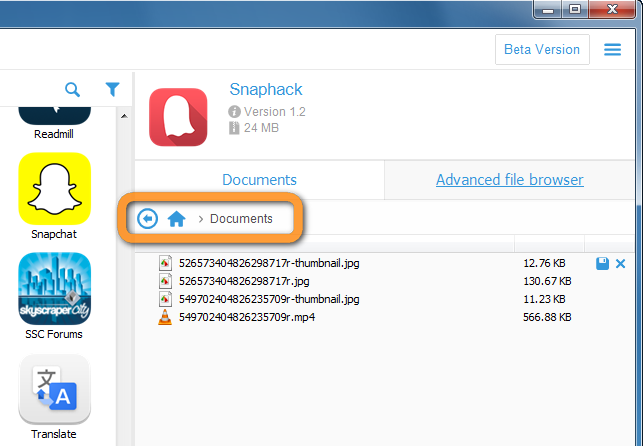Open the filter funnel in the app list
This screenshot has width=643, height=446.
112,89
